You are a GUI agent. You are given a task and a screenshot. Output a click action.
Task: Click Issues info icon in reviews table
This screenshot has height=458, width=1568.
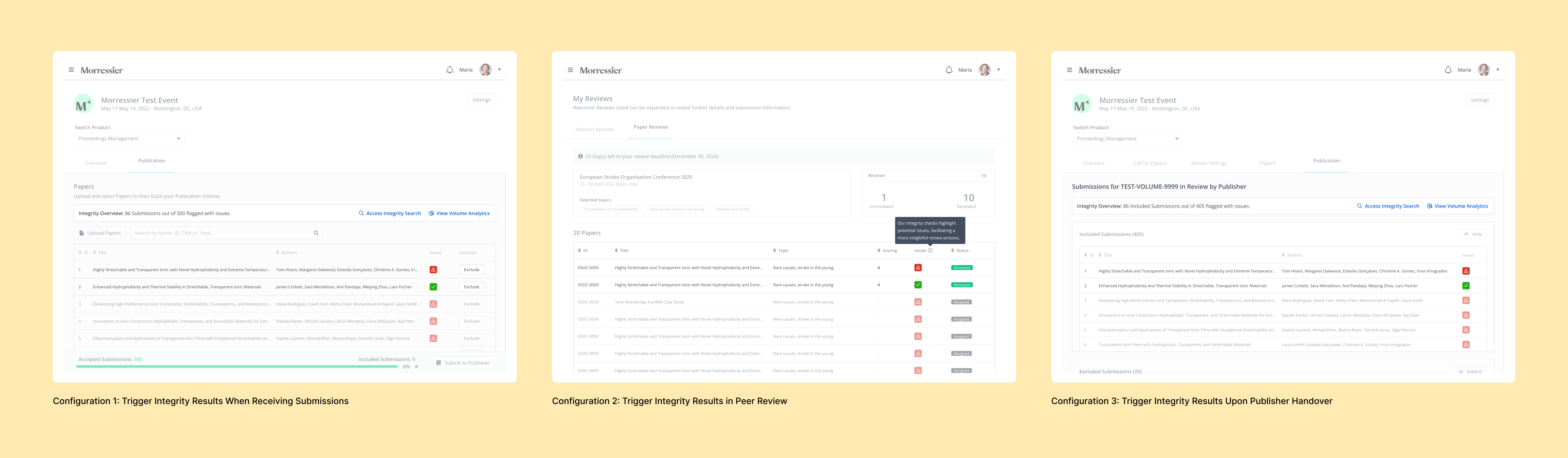click(930, 250)
